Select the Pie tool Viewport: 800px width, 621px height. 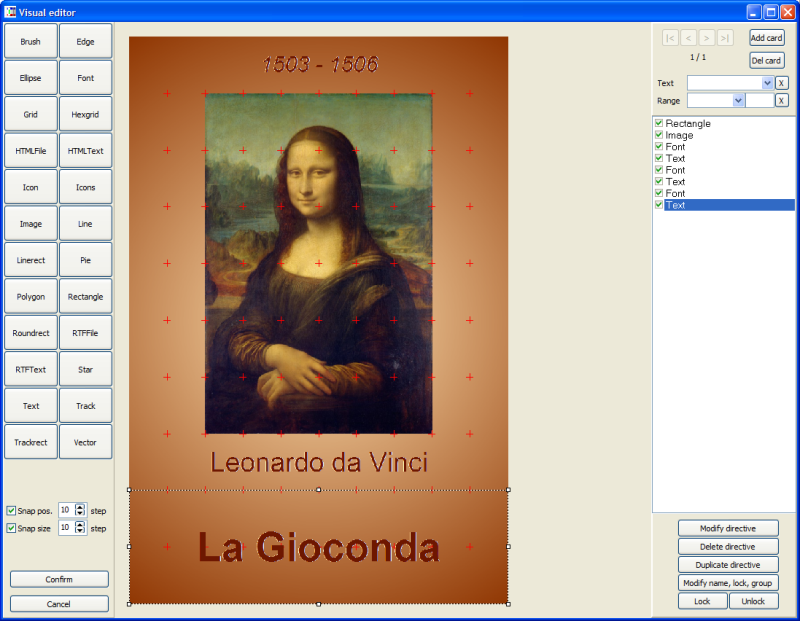pos(85,260)
